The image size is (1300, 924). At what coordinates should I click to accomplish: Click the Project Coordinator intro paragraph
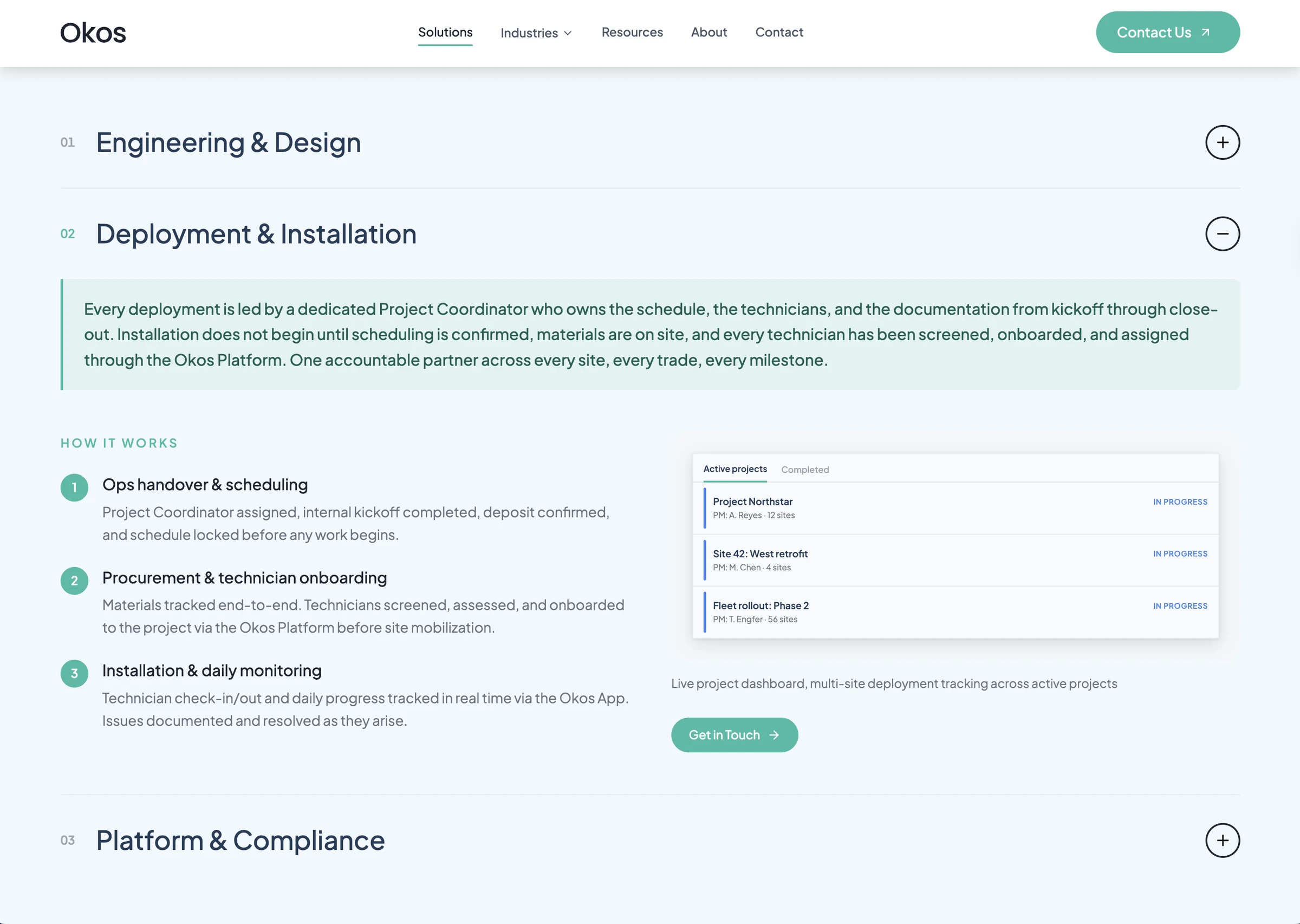pos(651,335)
